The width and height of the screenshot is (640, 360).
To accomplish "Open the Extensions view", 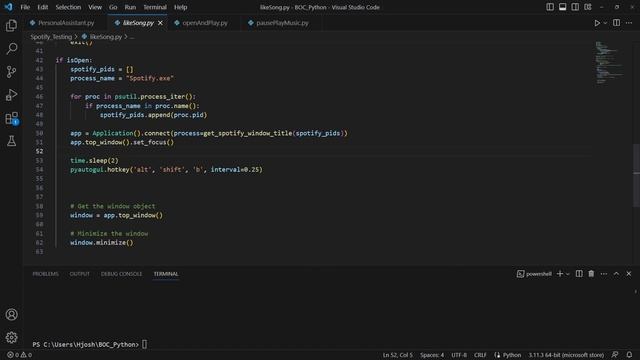I will [11, 118].
